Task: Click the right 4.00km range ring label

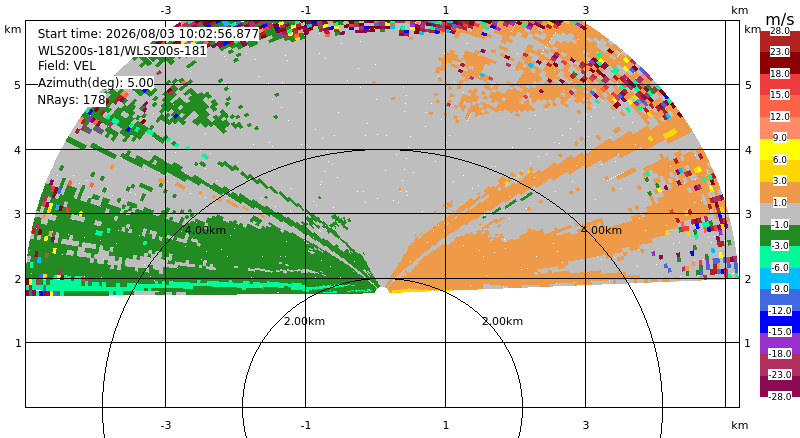Action: click(602, 230)
